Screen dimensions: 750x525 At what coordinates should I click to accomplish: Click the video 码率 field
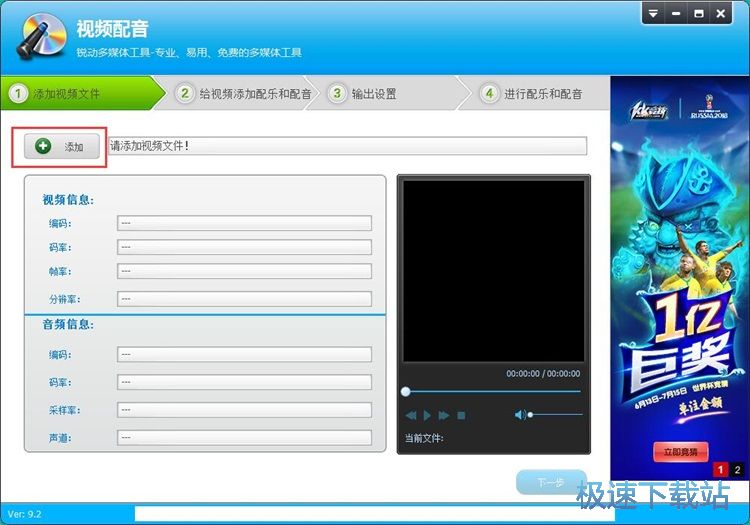click(244, 247)
